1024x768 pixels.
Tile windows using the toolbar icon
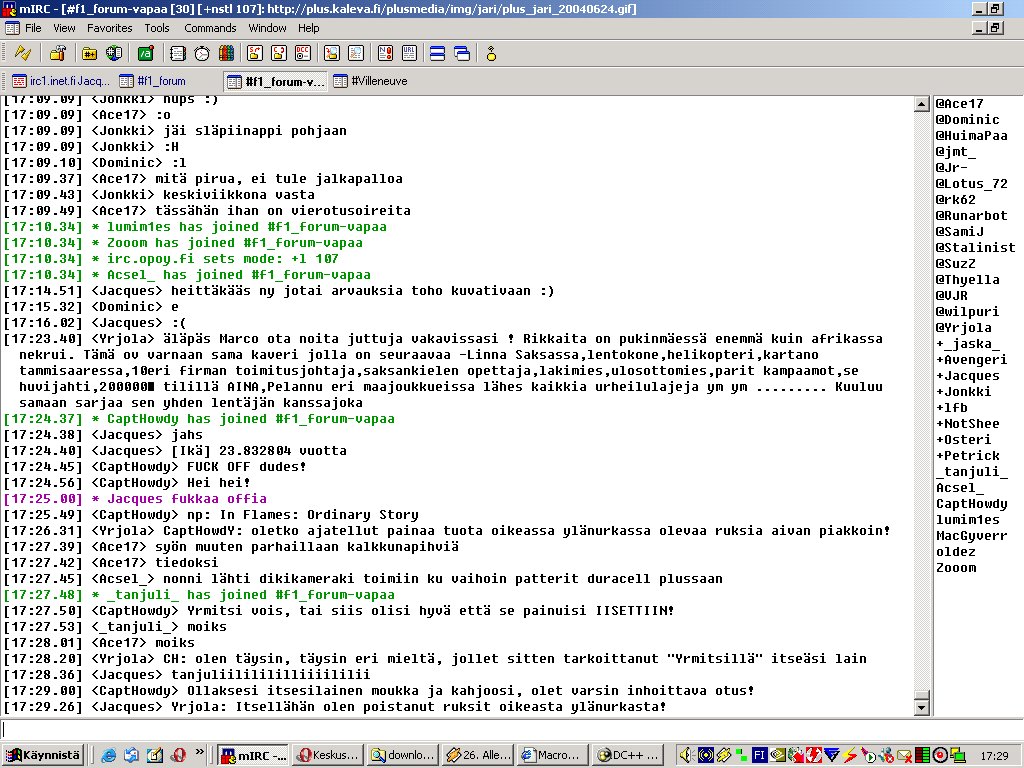tap(438, 53)
